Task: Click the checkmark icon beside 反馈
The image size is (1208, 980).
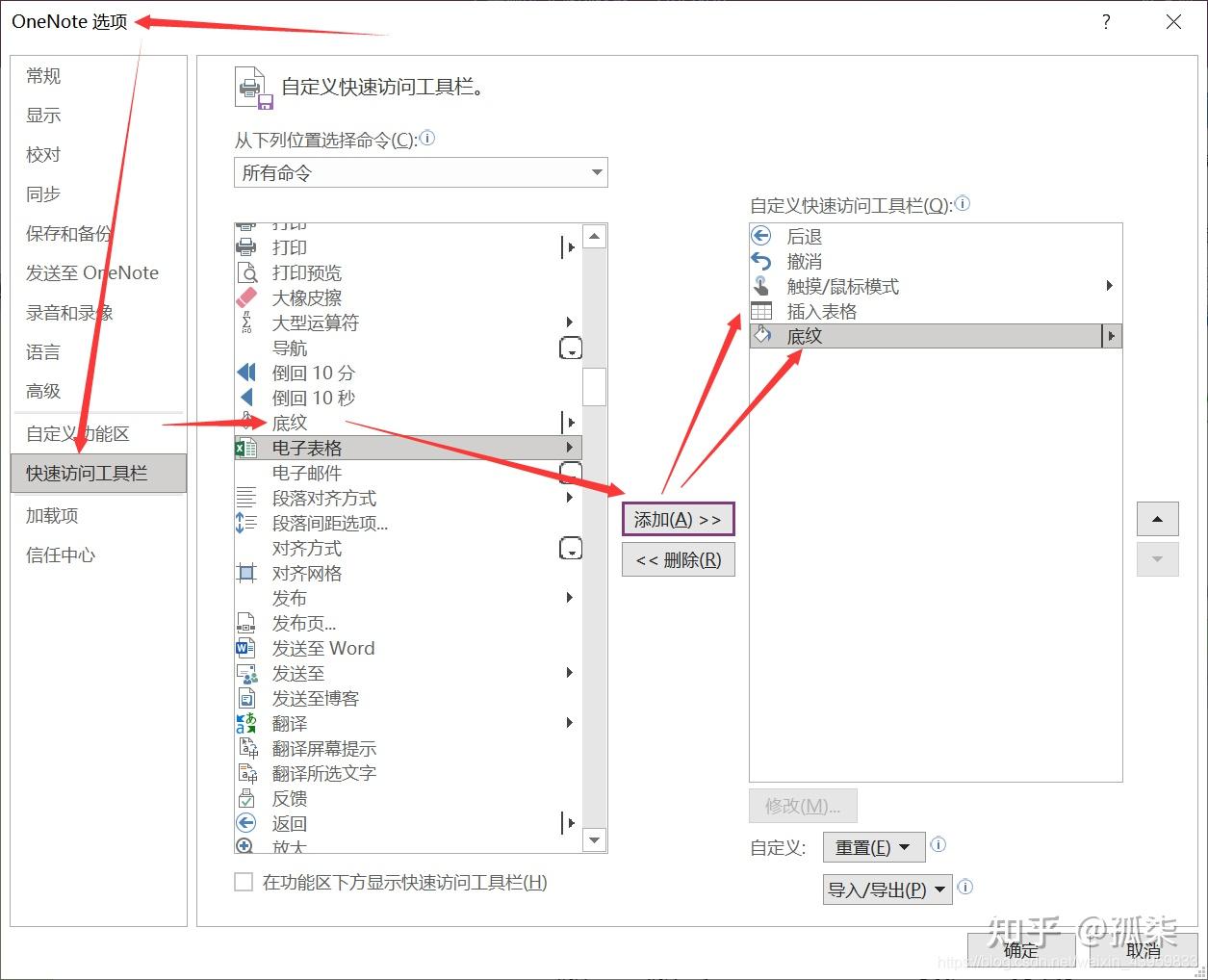Action: (246, 798)
